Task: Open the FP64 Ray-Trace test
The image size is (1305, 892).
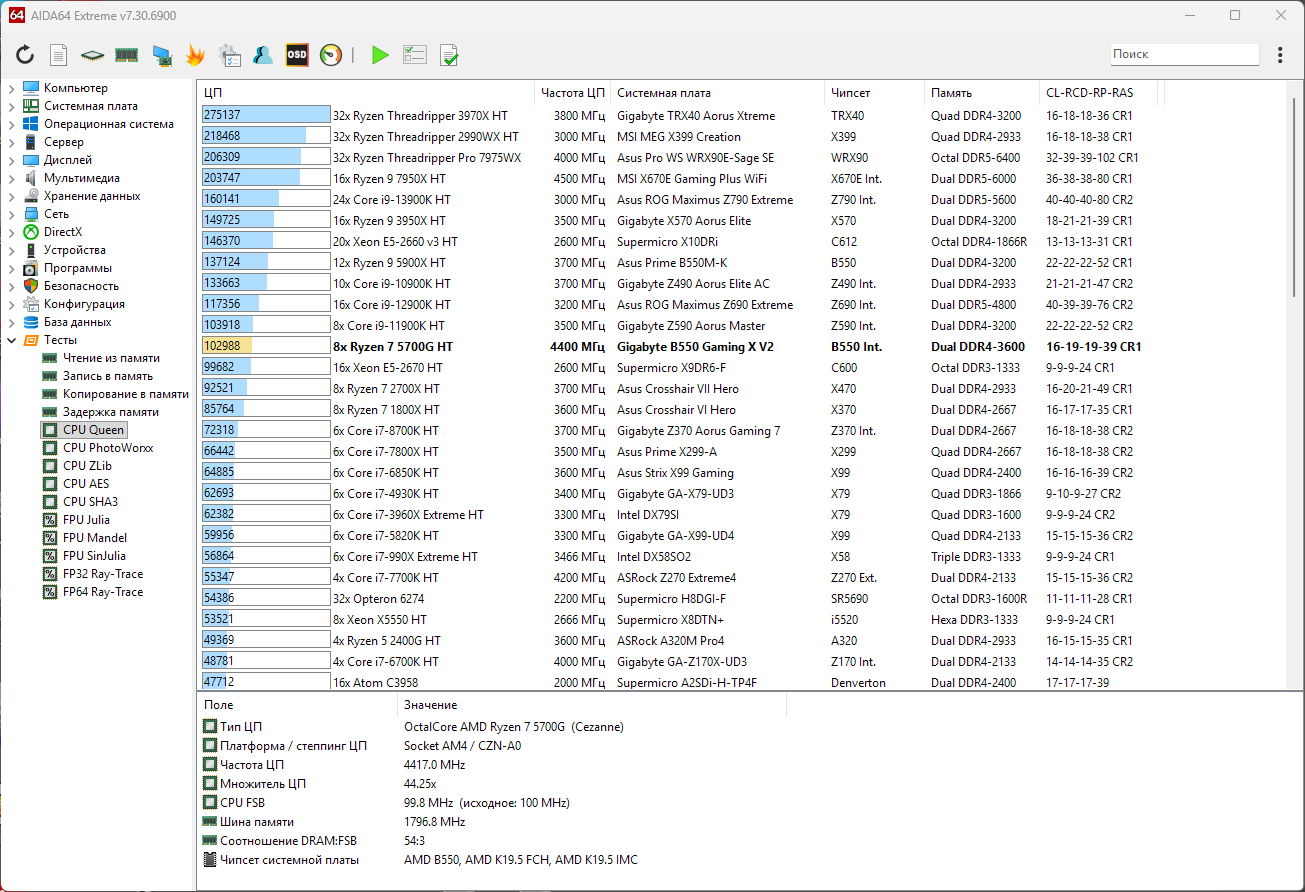Action: tap(103, 592)
